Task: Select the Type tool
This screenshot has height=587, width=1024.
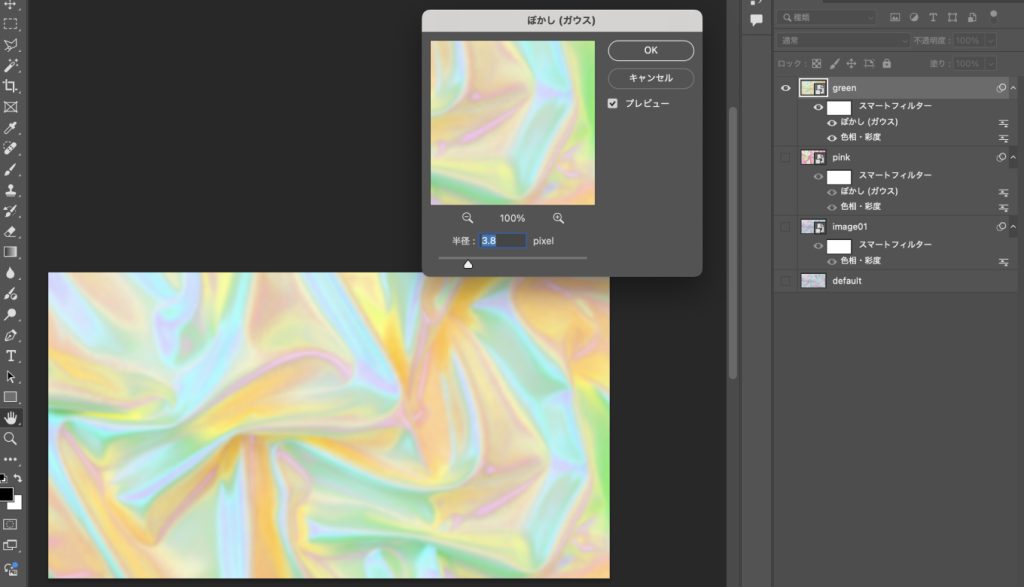Action: point(11,356)
